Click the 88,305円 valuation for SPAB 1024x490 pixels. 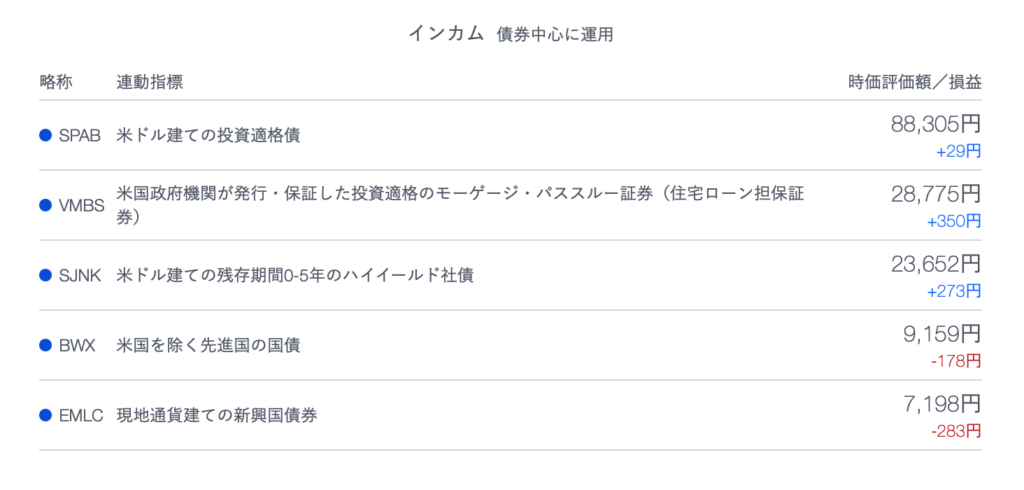pos(935,124)
